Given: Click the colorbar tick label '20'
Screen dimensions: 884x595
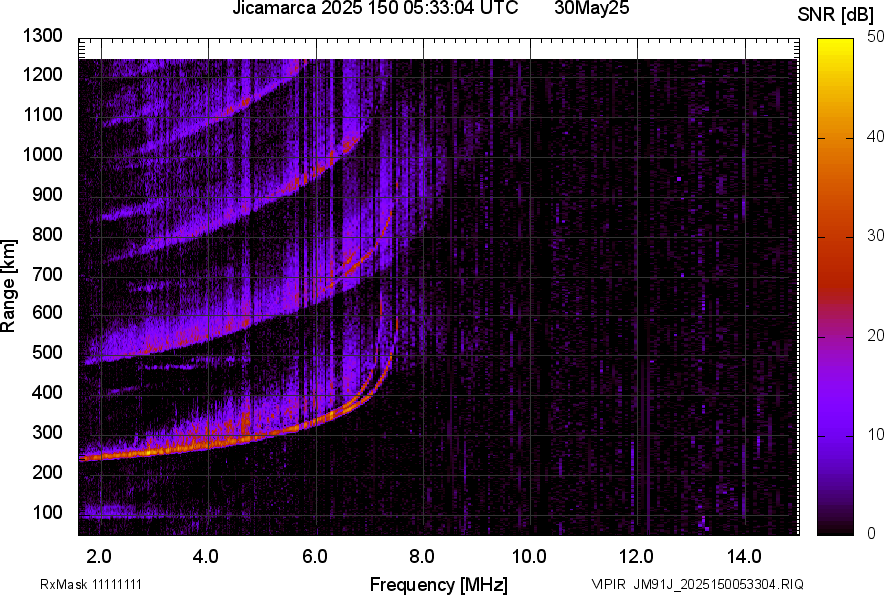Looking at the screenshot, I should [x=876, y=335].
